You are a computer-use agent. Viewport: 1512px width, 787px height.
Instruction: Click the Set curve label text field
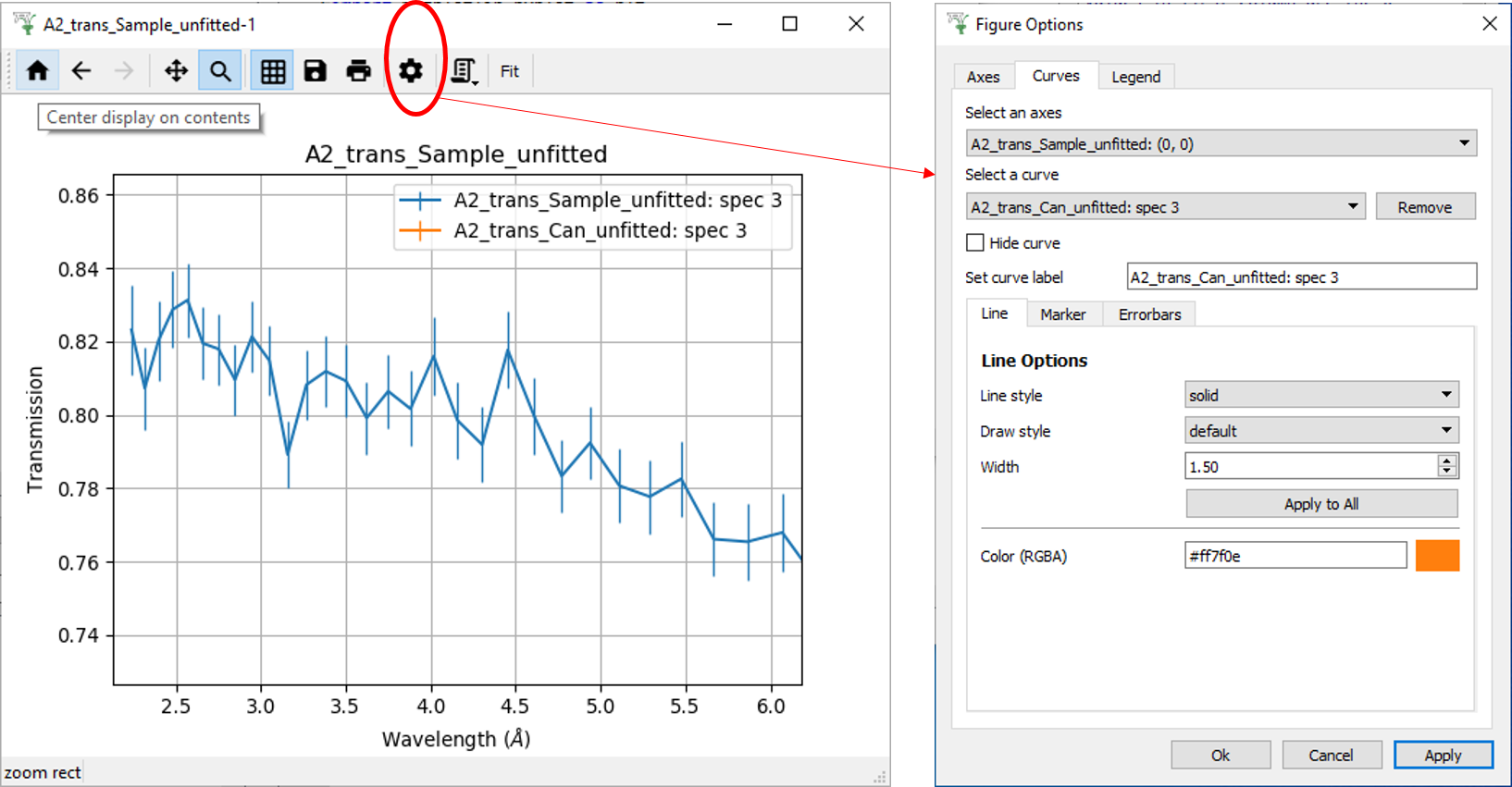click(1300, 277)
